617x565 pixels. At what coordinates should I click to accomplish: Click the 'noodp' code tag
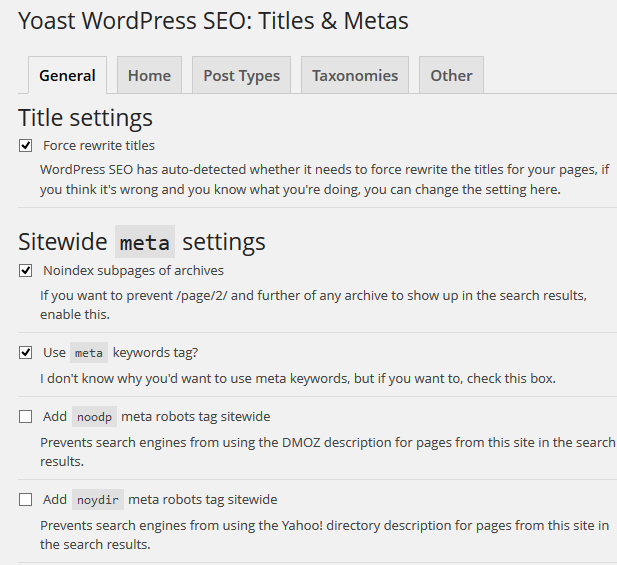click(93, 417)
